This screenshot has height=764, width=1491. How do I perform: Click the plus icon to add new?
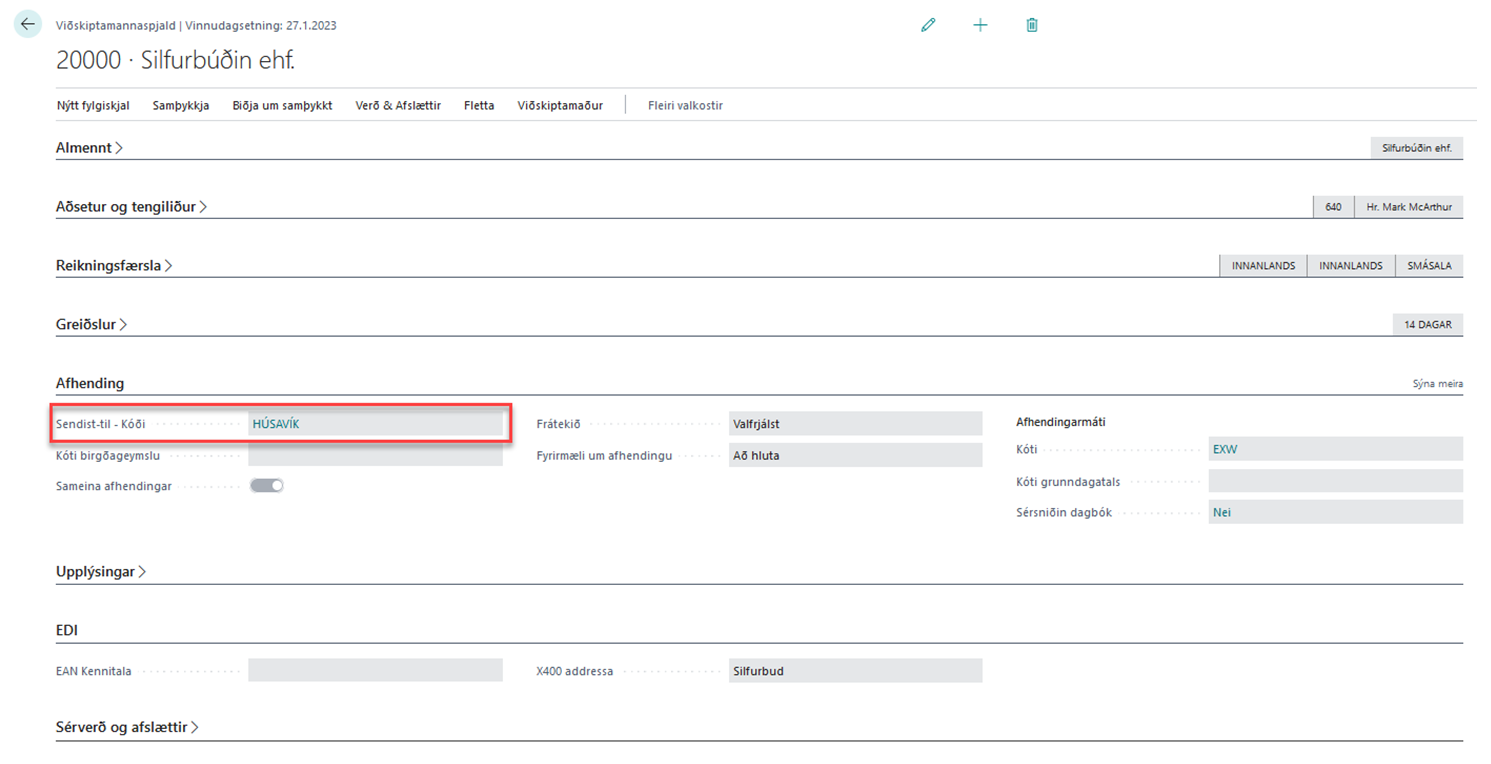click(x=980, y=25)
